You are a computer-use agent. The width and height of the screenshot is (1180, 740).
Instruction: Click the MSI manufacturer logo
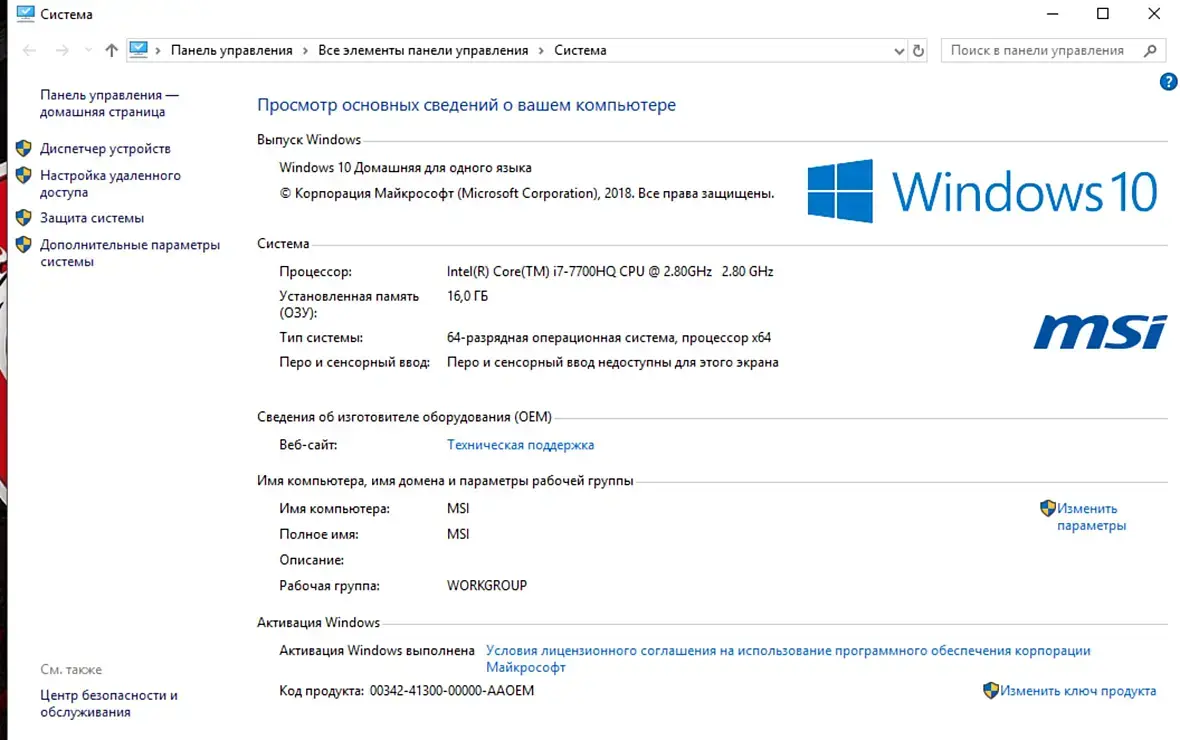pyautogui.click(x=1099, y=331)
